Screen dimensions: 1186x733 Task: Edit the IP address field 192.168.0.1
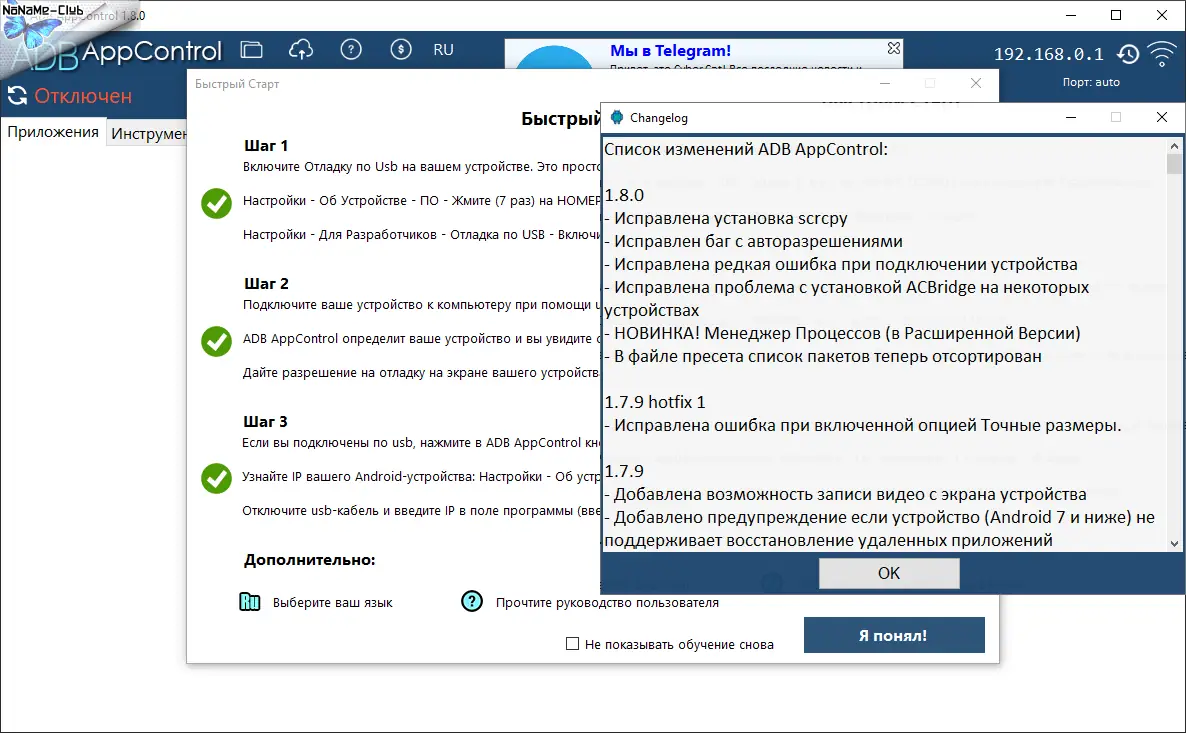tap(1048, 54)
